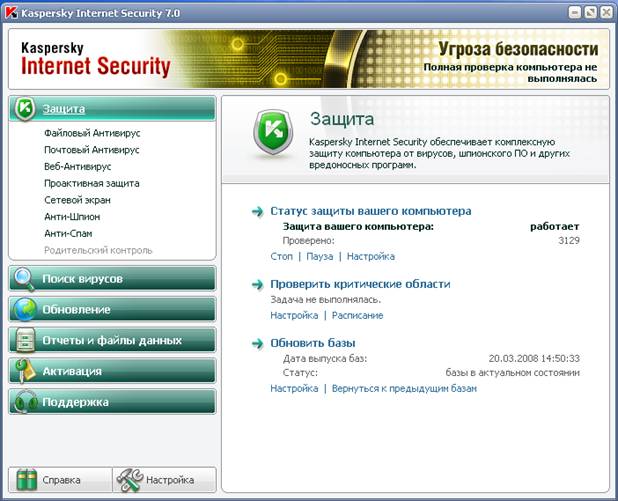Select Почтовый Антивирус component

[92, 150]
